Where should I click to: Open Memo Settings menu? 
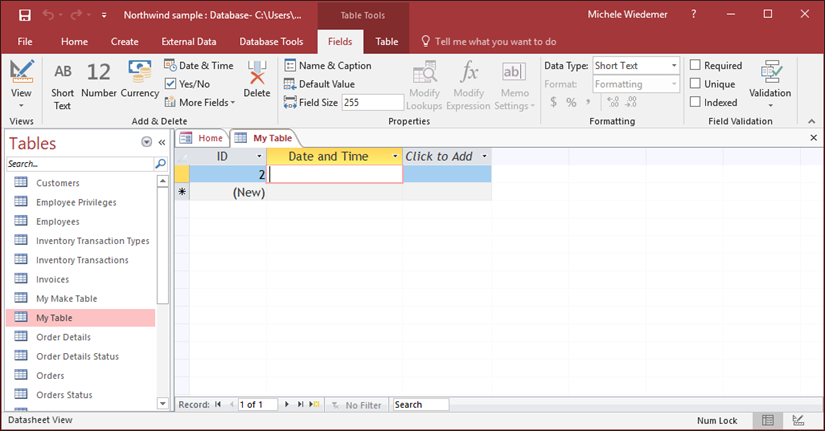(x=515, y=85)
